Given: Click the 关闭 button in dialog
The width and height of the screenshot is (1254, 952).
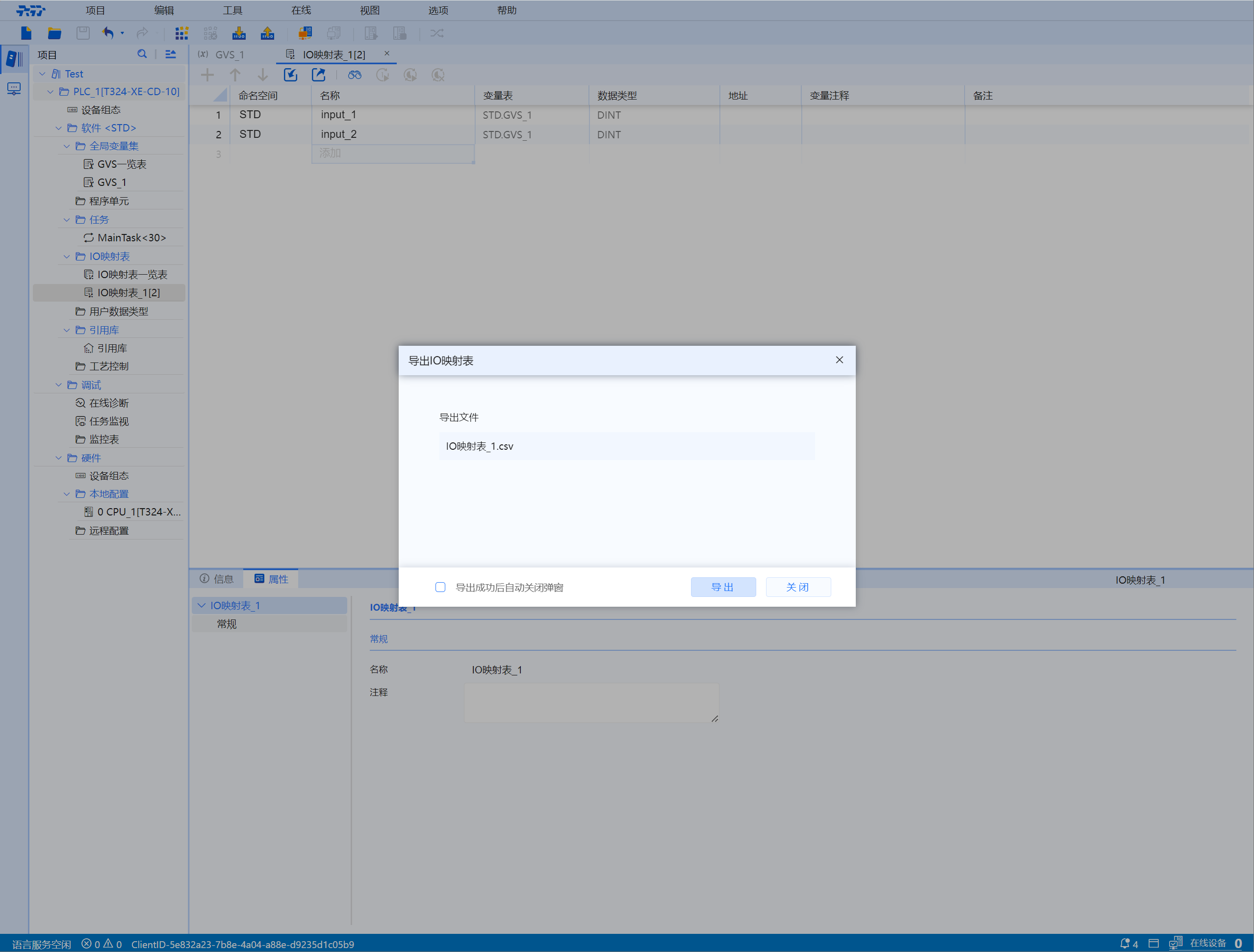Looking at the screenshot, I should 797,587.
